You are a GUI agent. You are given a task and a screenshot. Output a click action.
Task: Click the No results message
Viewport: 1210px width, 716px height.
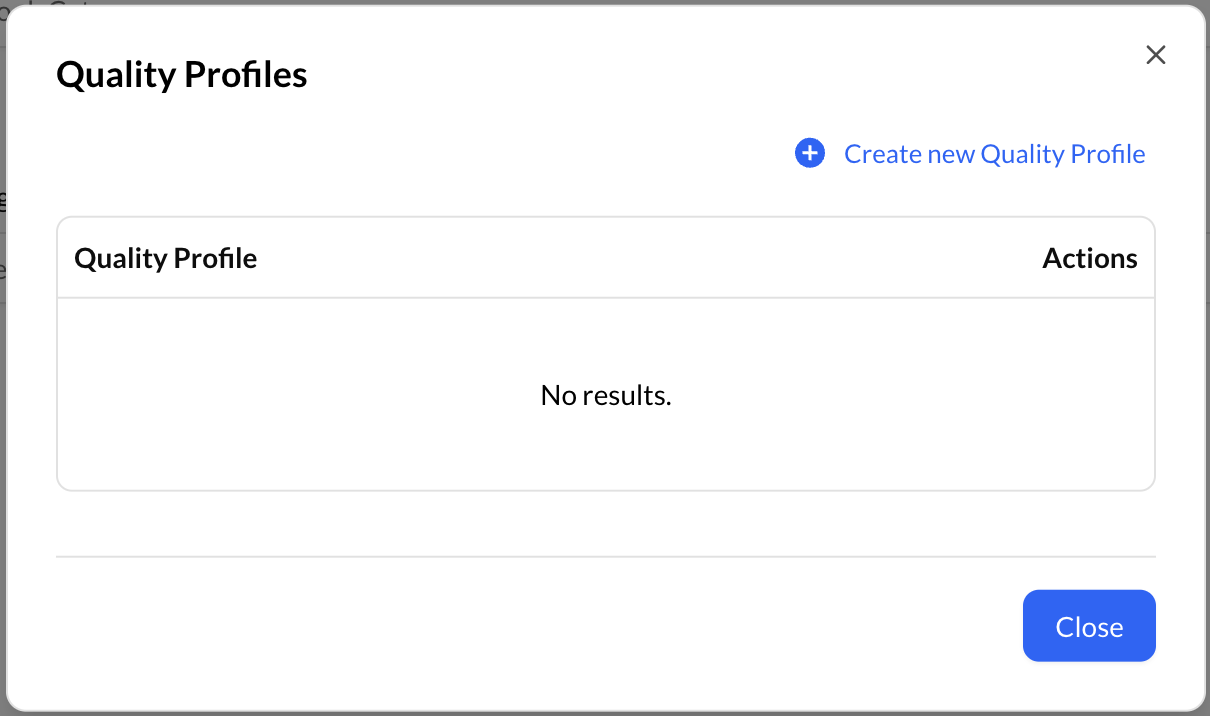pos(606,395)
